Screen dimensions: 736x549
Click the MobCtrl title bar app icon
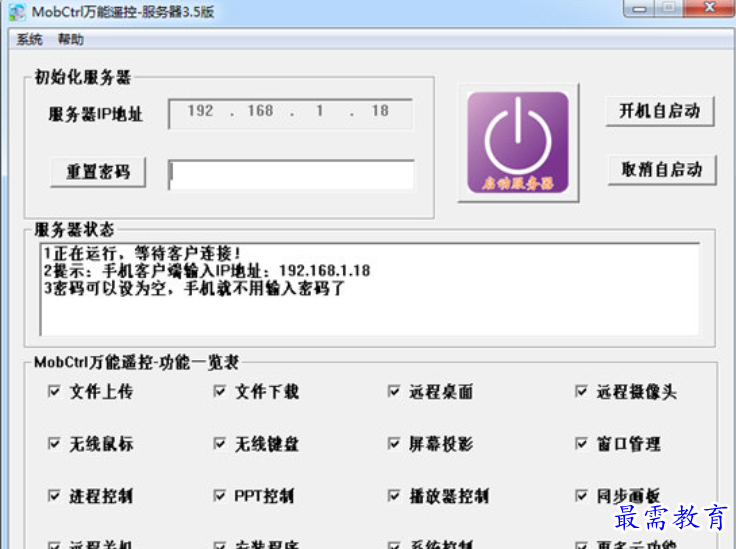coord(17,12)
